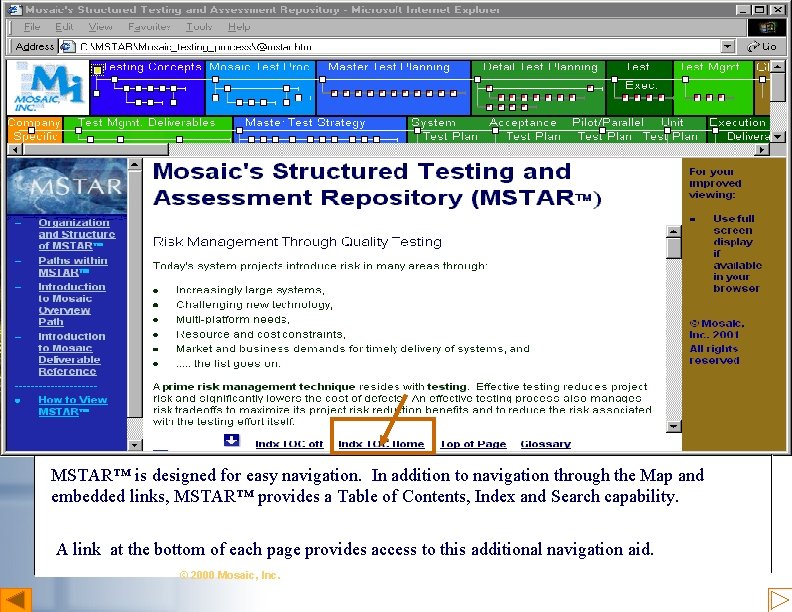Click the bullet Multi-platform needs

(x=232, y=319)
